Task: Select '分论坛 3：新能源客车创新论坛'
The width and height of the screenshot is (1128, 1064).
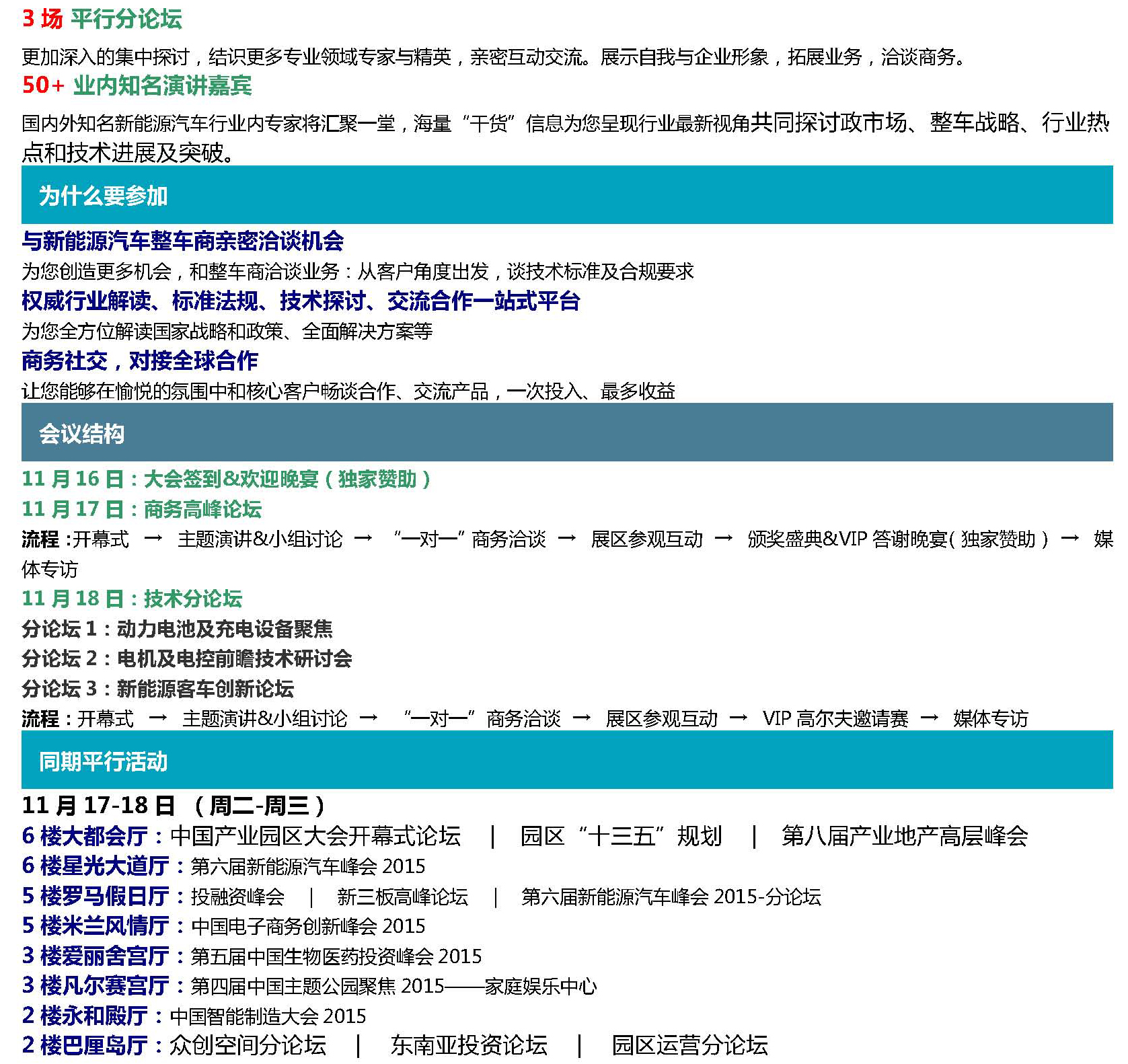Action: click(x=157, y=689)
